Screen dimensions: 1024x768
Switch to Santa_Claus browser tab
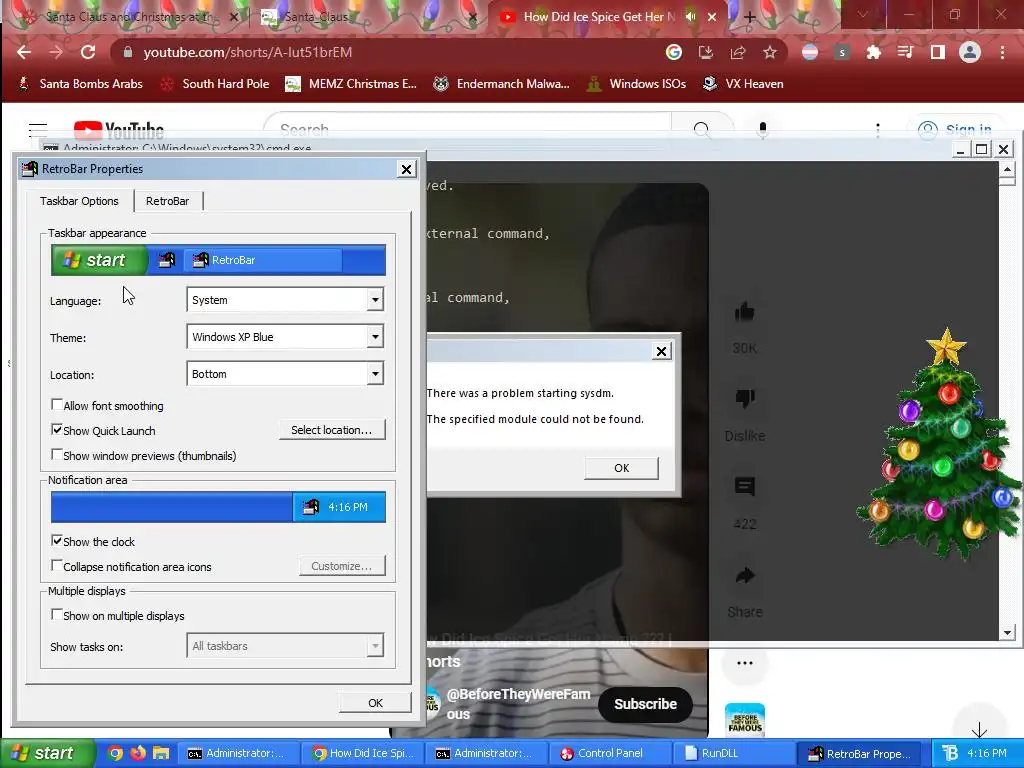coord(366,17)
